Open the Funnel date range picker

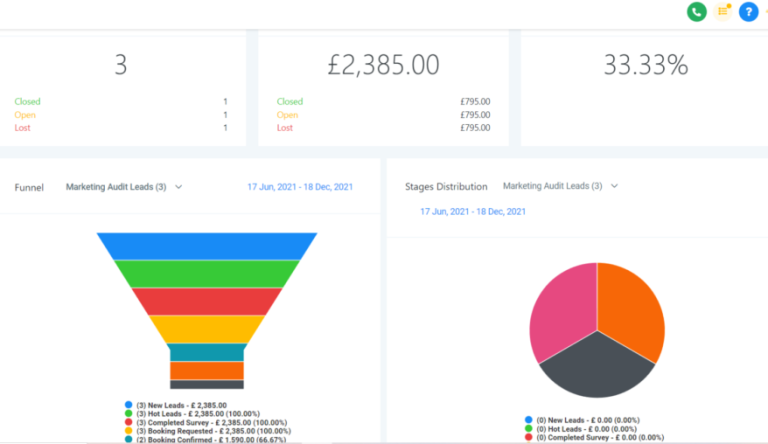click(x=298, y=187)
